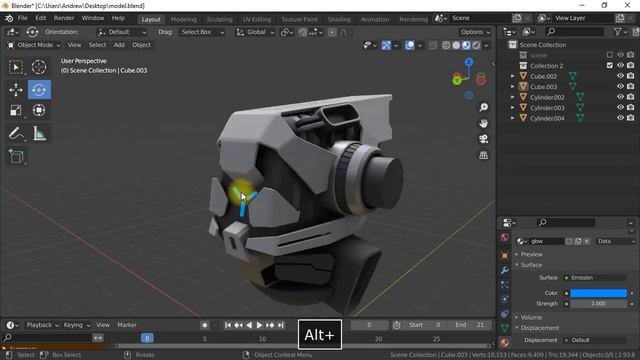Toggle snapping magnet button
The width and height of the screenshot is (640, 360).
[303, 32]
